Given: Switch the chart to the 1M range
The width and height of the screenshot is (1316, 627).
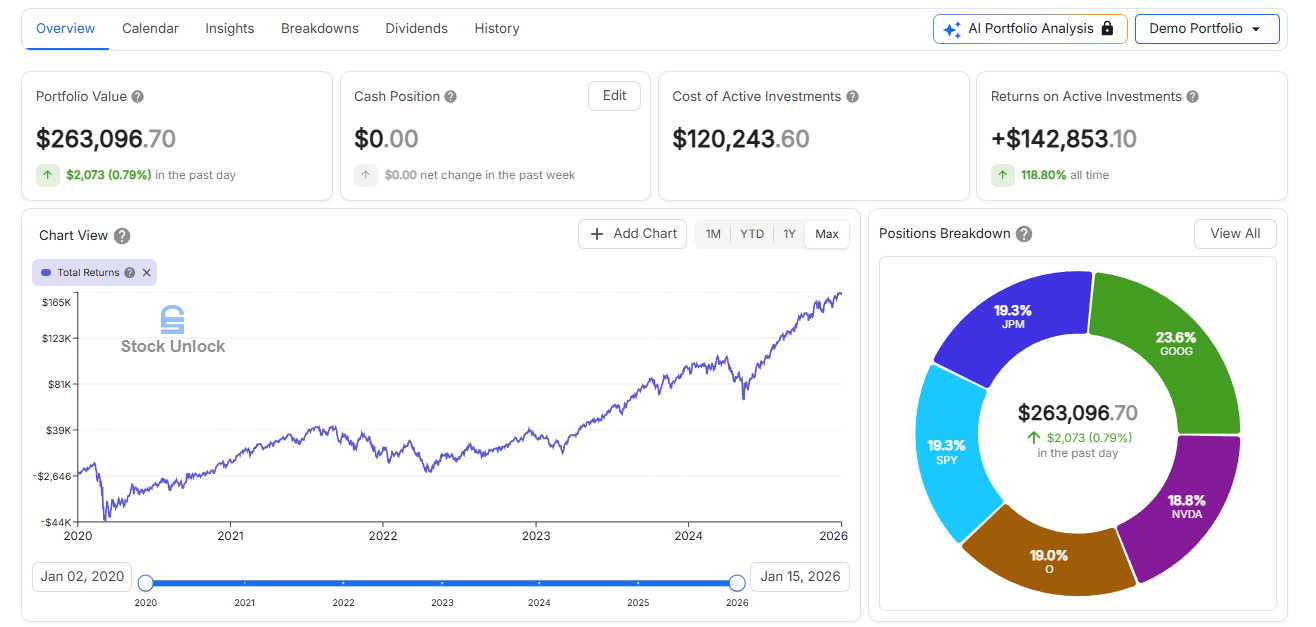Looking at the screenshot, I should (713, 233).
